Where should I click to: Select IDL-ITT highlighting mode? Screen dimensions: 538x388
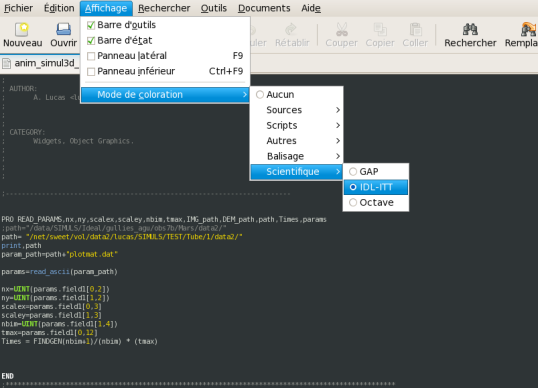click(x=376, y=187)
